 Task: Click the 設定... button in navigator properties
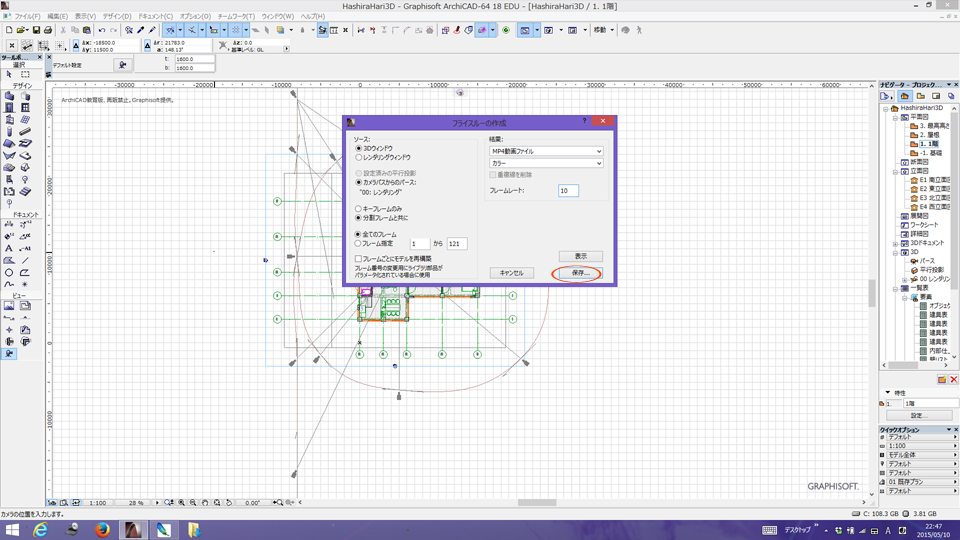click(x=919, y=415)
